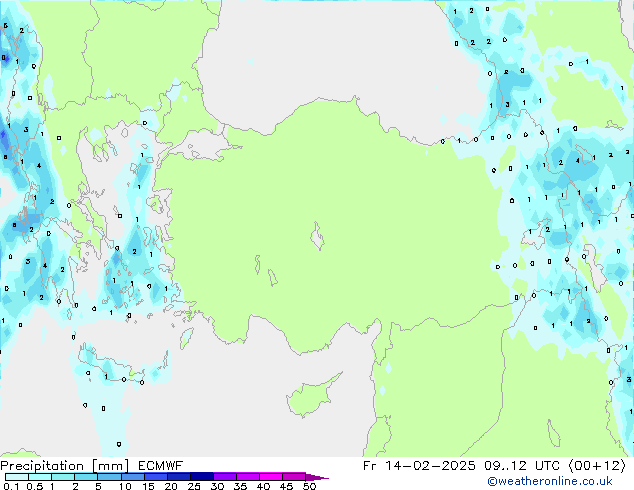Pick the 25–30 mm dark blue legend box

[202, 477]
